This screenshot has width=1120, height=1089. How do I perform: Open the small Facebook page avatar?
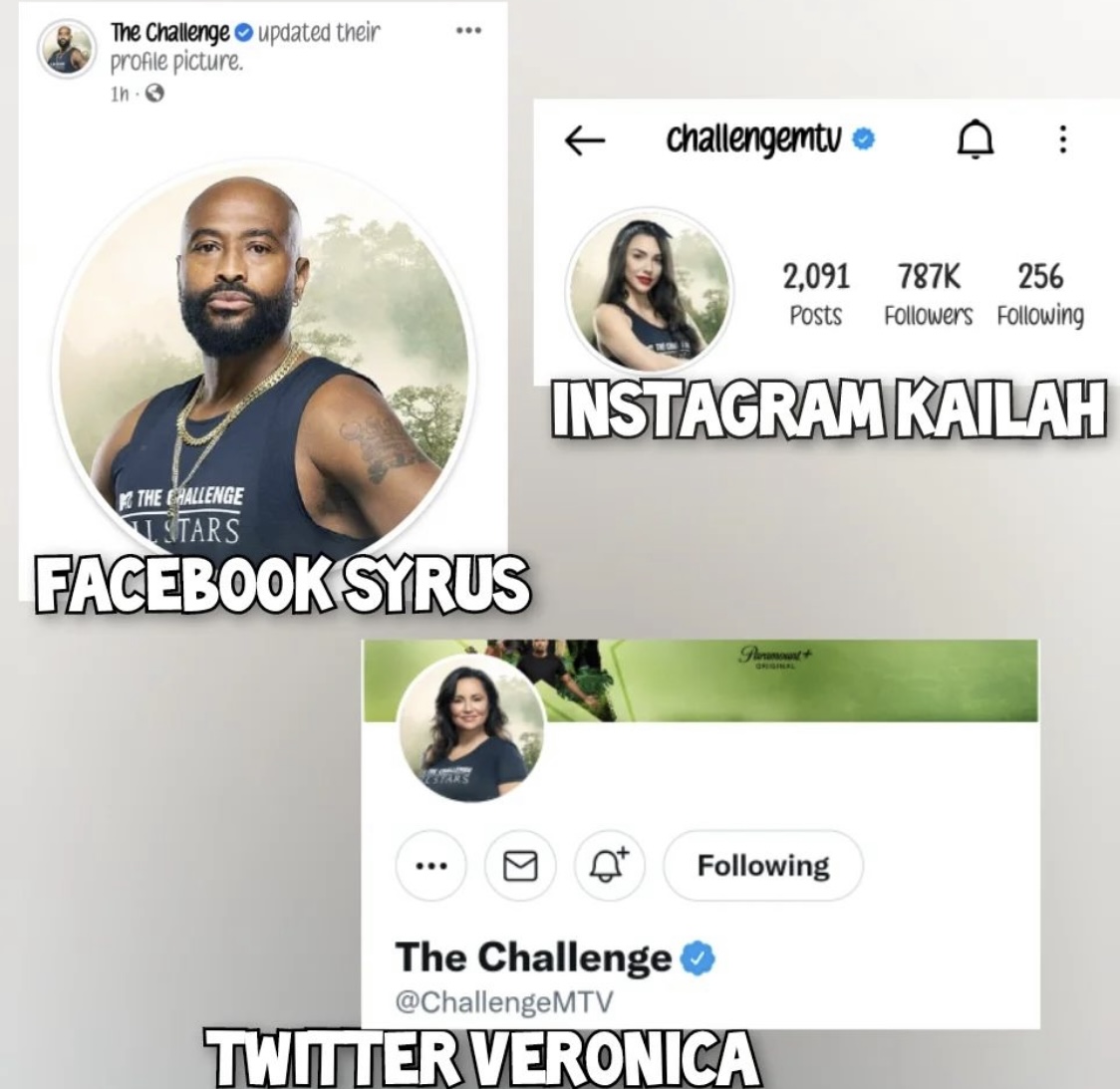pos(67,47)
